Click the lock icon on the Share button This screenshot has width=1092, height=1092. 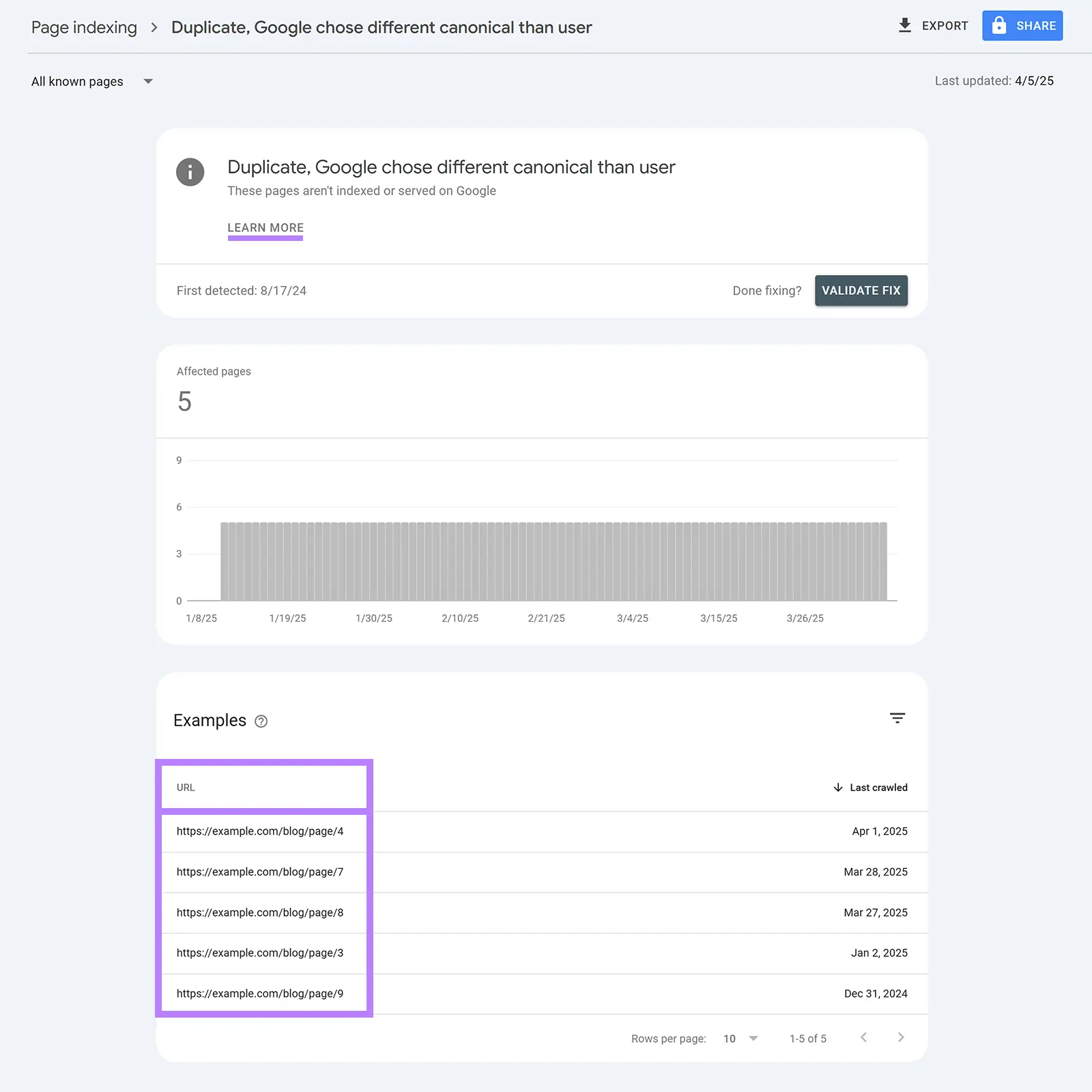999,25
